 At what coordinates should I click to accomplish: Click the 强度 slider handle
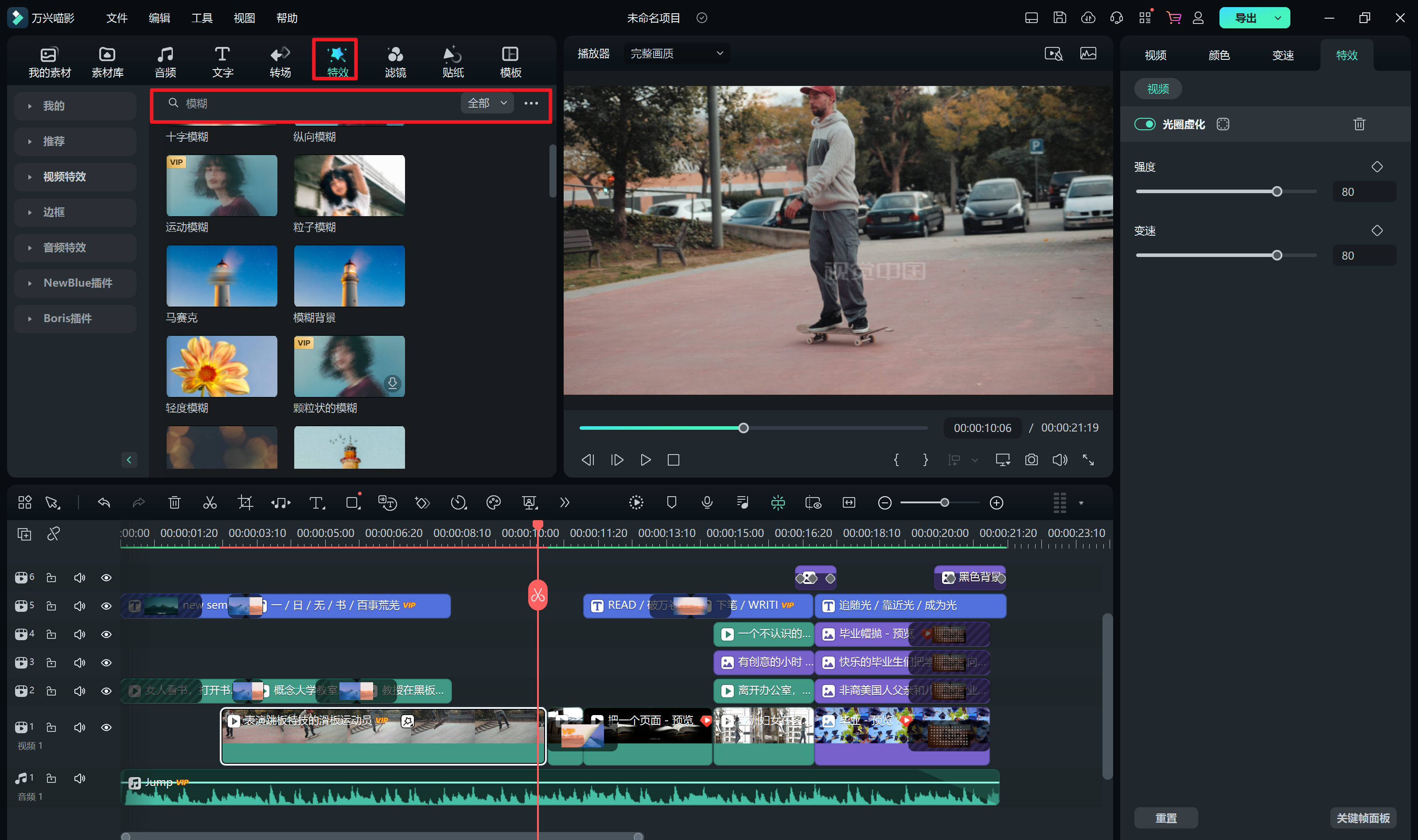coord(1277,191)
